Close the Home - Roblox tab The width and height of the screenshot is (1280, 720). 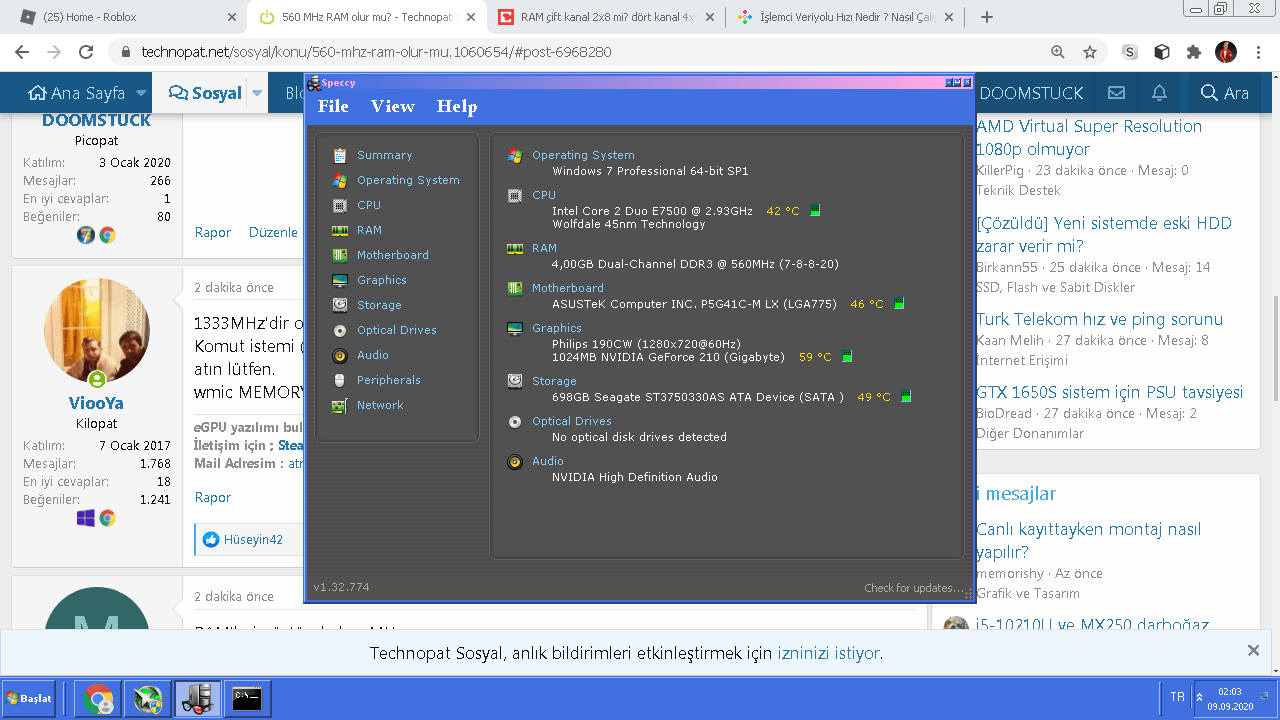(x=232, y=17)
